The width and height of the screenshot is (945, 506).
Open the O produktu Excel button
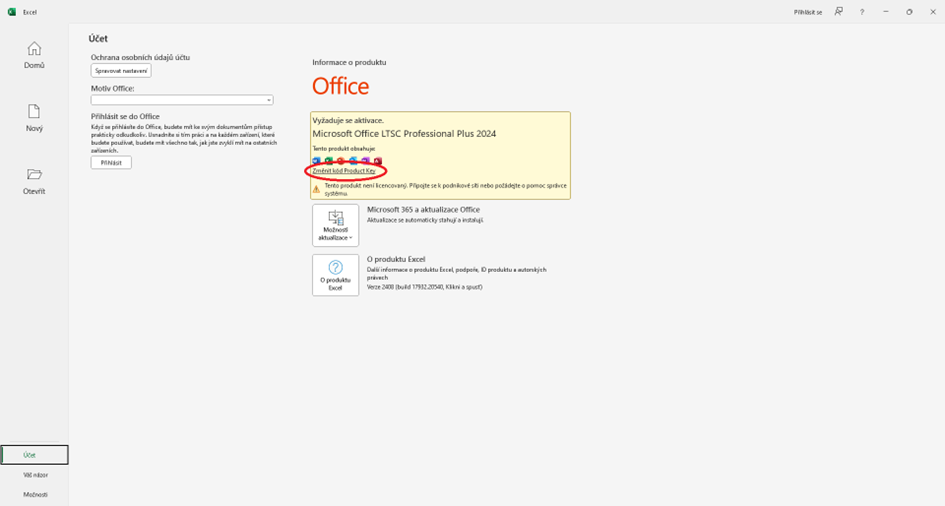point(335,275)
